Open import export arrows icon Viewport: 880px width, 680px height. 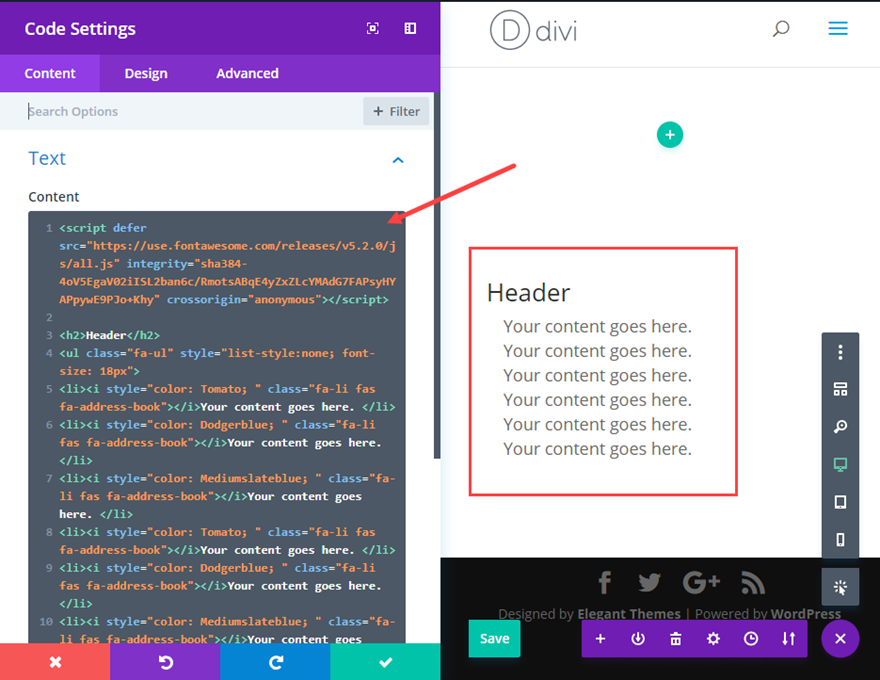click(x=789, y=638)
